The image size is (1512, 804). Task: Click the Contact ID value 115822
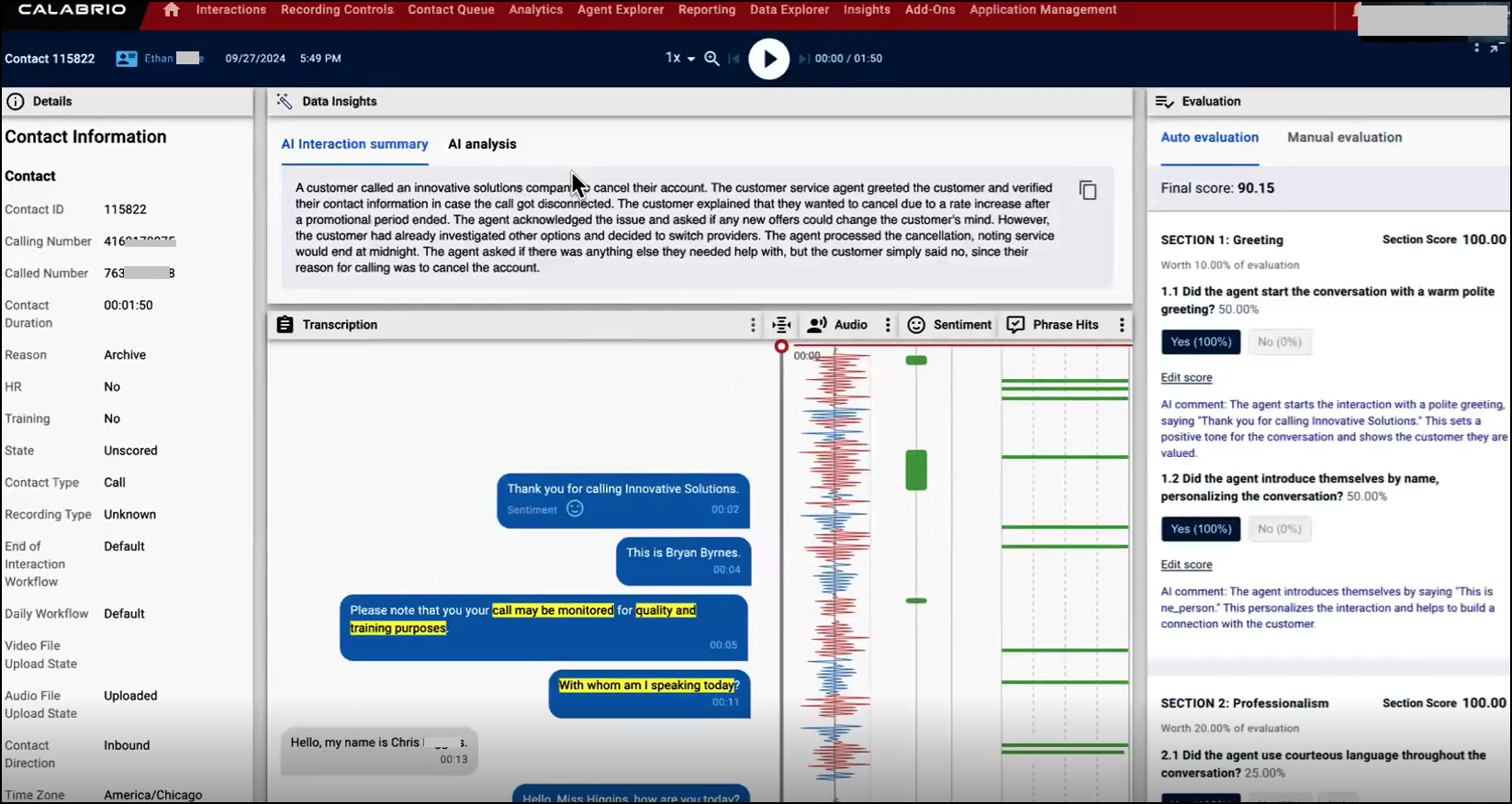[x=125, y=209]
